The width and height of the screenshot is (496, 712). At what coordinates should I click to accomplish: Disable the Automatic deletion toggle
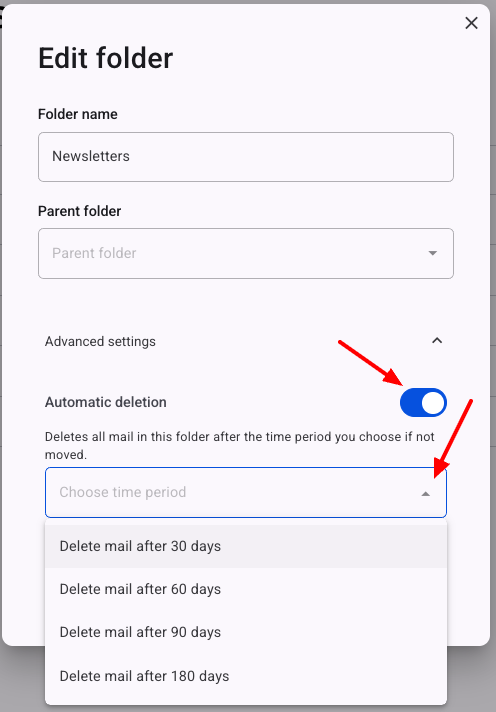(423, 402)
